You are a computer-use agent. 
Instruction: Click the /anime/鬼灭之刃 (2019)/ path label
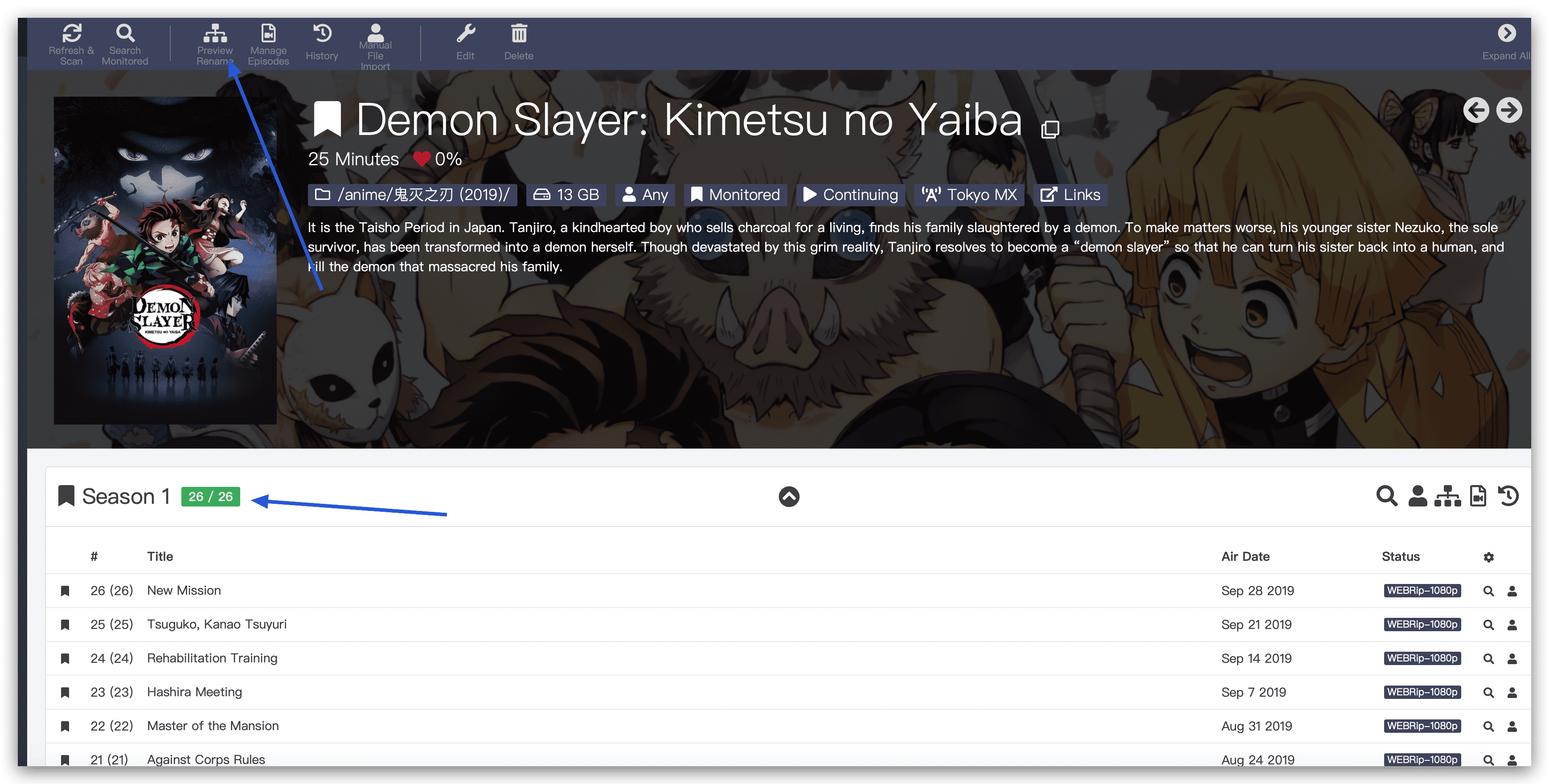click(x=413, y=195)
